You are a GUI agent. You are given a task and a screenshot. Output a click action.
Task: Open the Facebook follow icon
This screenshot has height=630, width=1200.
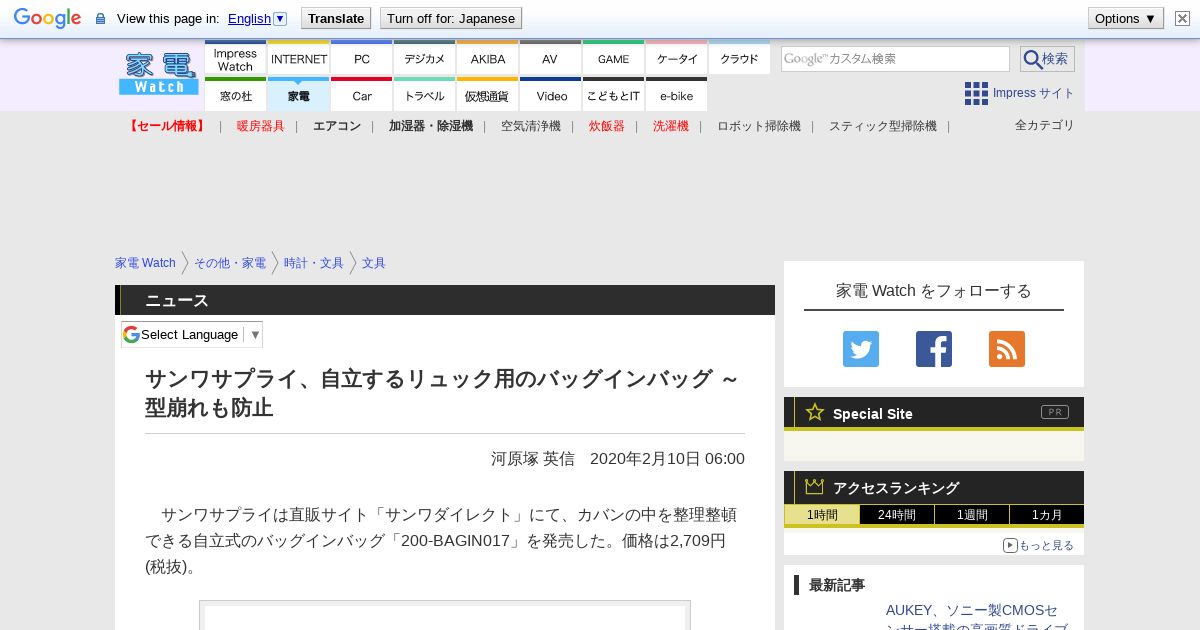pyautogui.click(x=934, y=349)
